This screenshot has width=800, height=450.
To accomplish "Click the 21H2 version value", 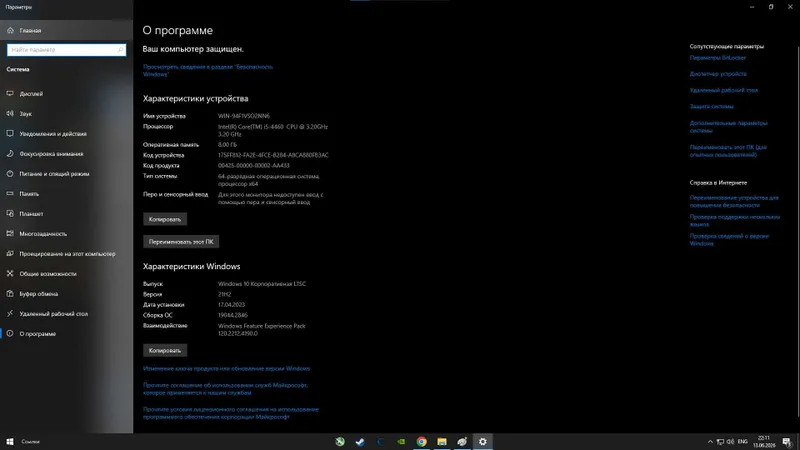I will (224, 294).
